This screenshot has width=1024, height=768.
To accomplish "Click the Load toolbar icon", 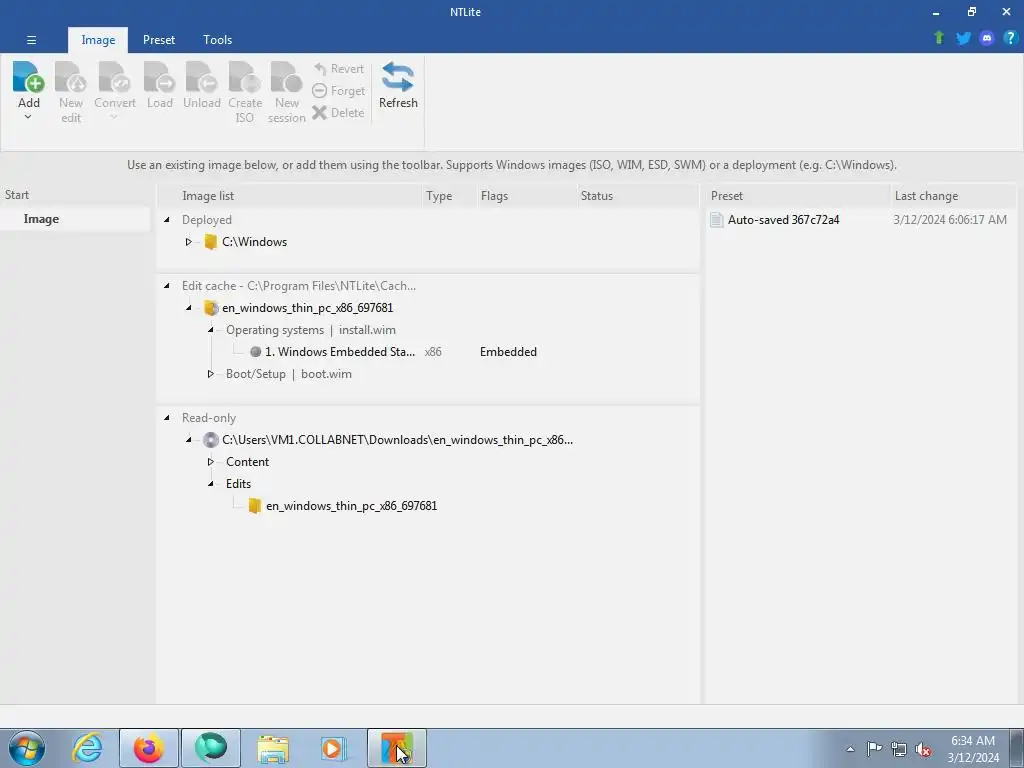I will (x=159, y=78).
